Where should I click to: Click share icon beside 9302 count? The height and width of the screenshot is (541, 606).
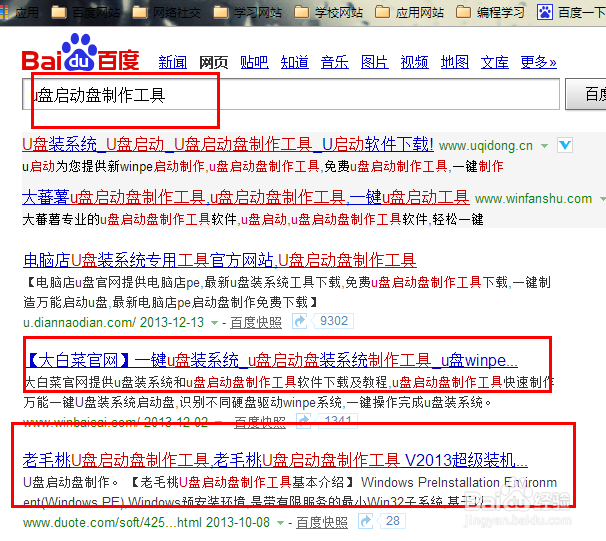[x=300, y=321]
